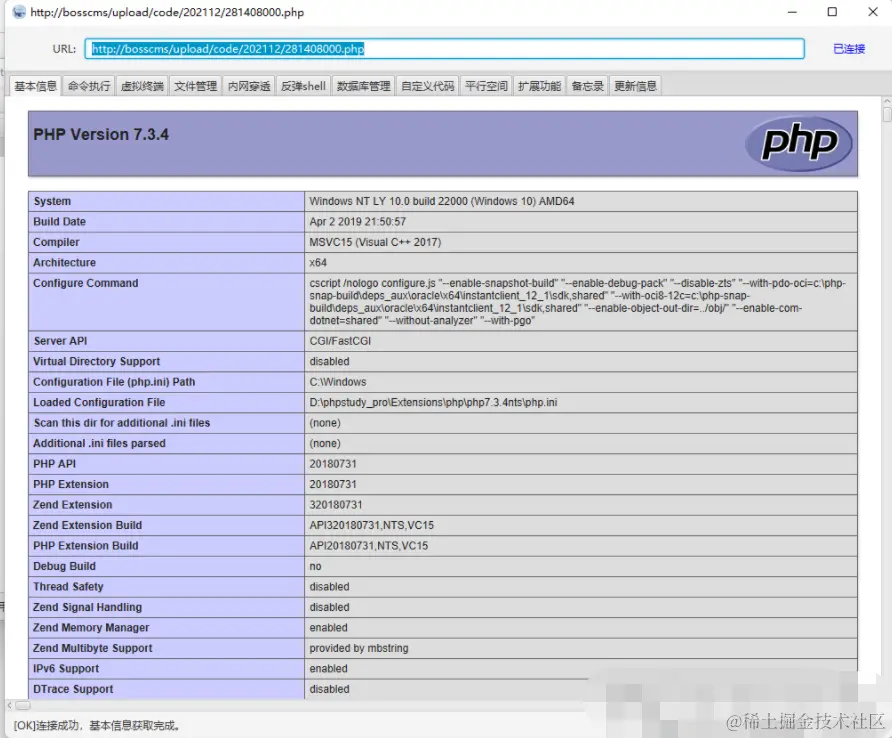This screenshot has height=738, width=892.
Task: Click the 已连接 connection status link
Action: [x=849, y=49]
